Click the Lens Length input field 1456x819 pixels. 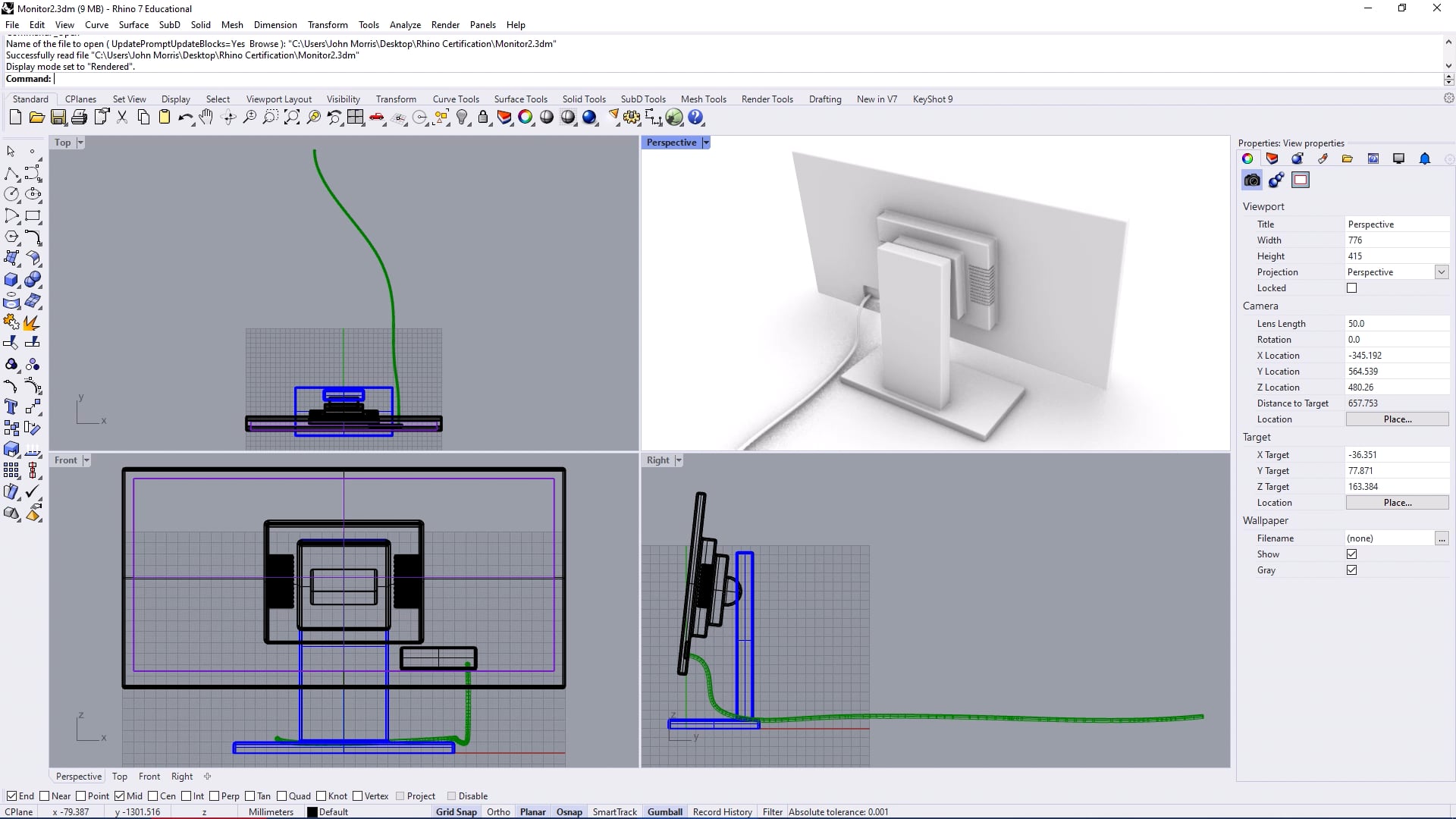click(x=1397, y=324)
